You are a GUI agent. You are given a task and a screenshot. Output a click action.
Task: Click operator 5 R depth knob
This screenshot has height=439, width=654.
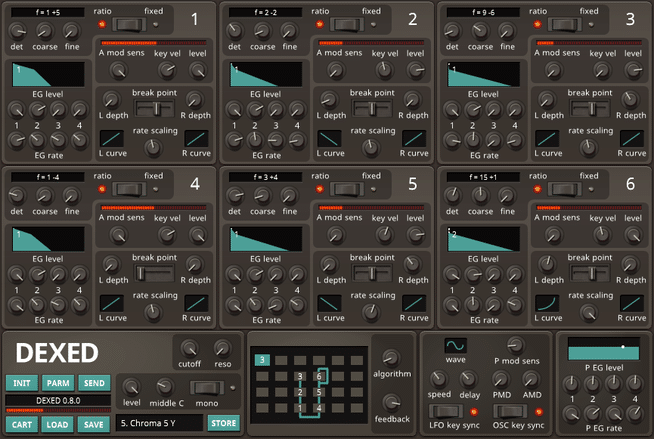point(413,264)
